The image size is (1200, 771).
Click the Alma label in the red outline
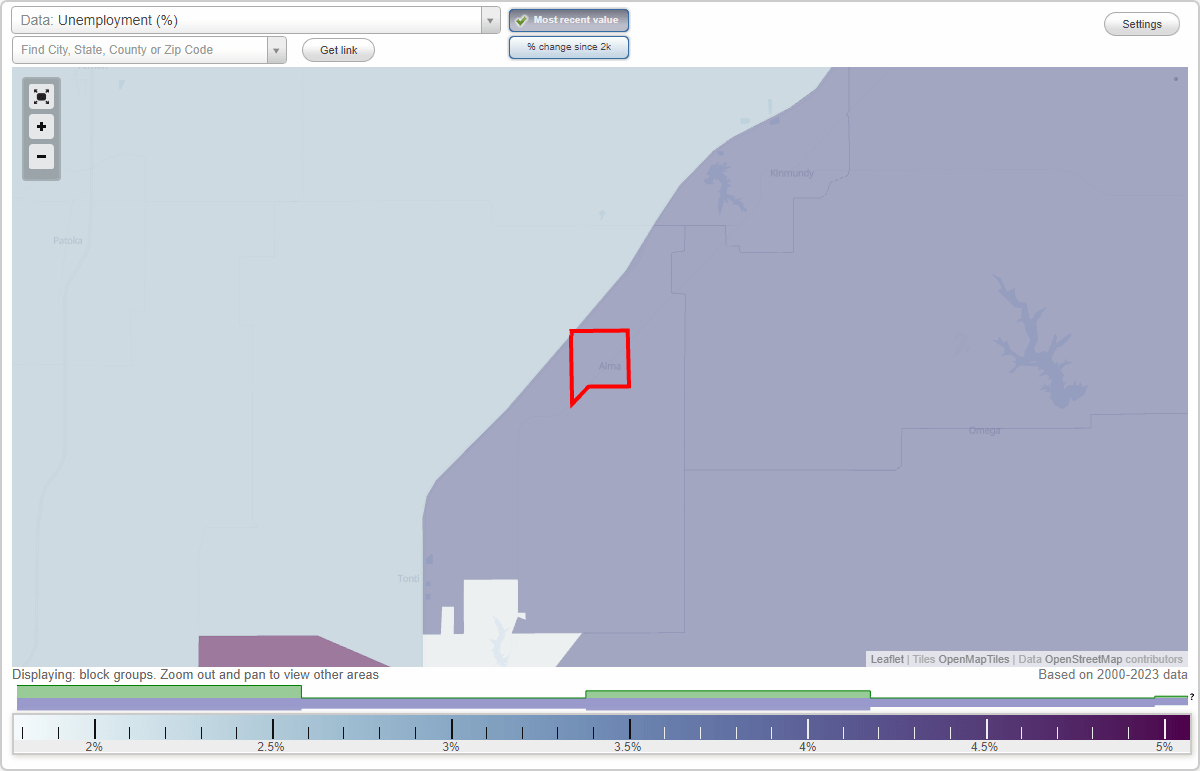point(610,367)
